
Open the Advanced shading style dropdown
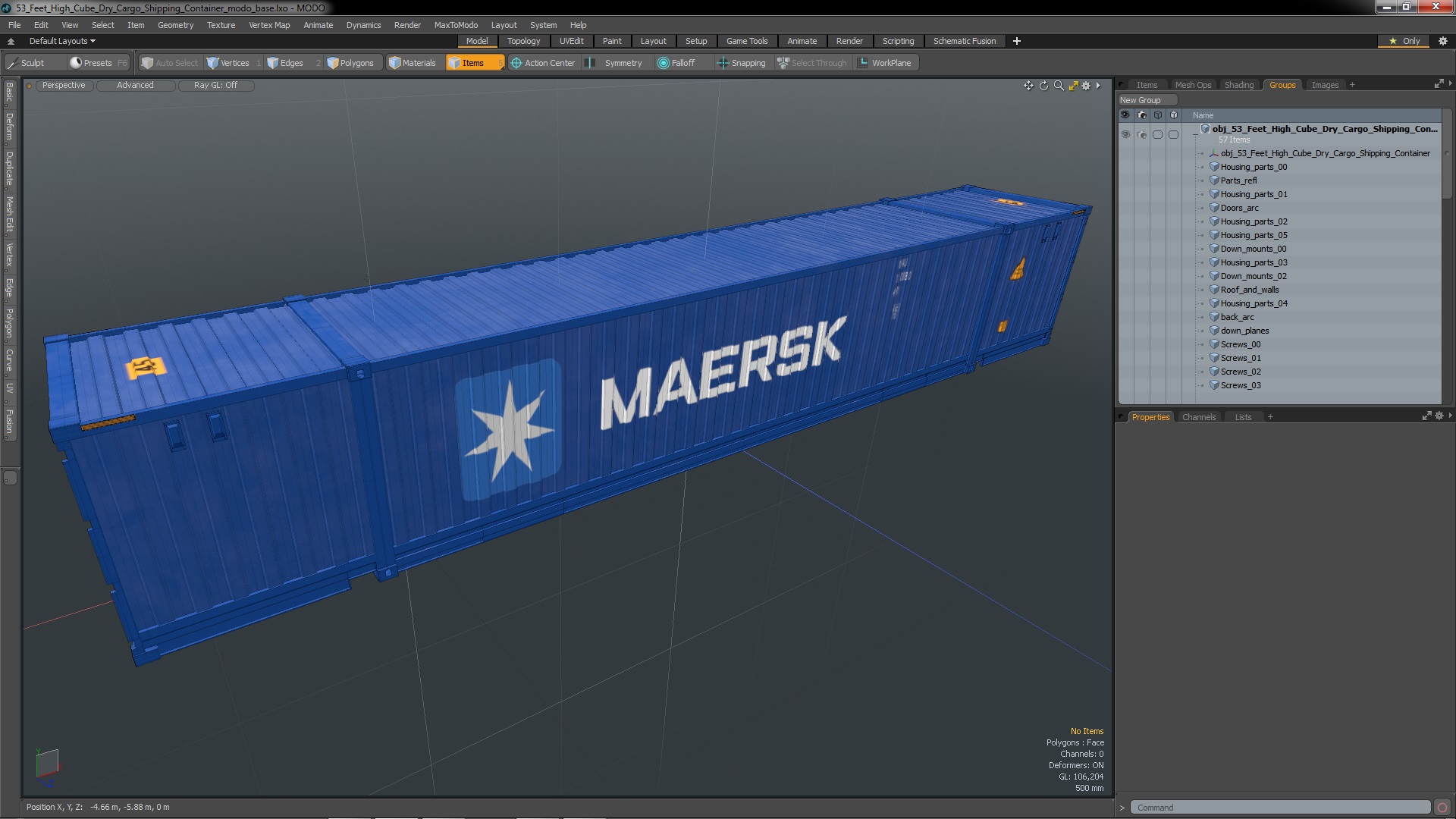coord(135,85)
